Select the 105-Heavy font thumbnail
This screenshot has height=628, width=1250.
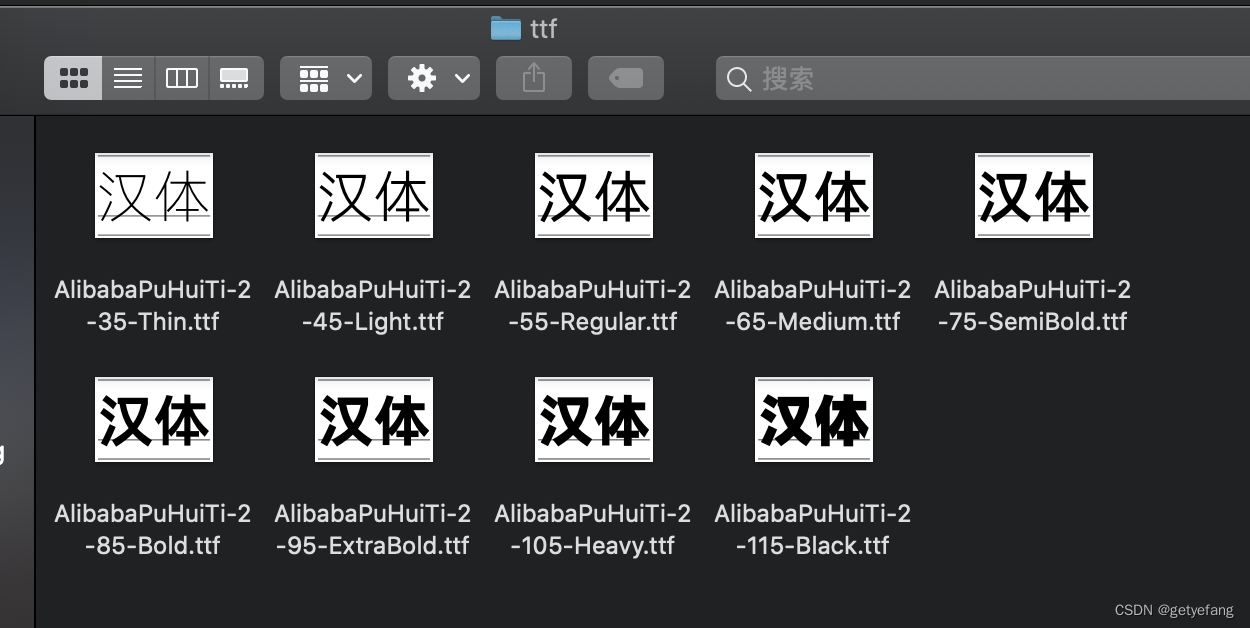tap(594, 419)
